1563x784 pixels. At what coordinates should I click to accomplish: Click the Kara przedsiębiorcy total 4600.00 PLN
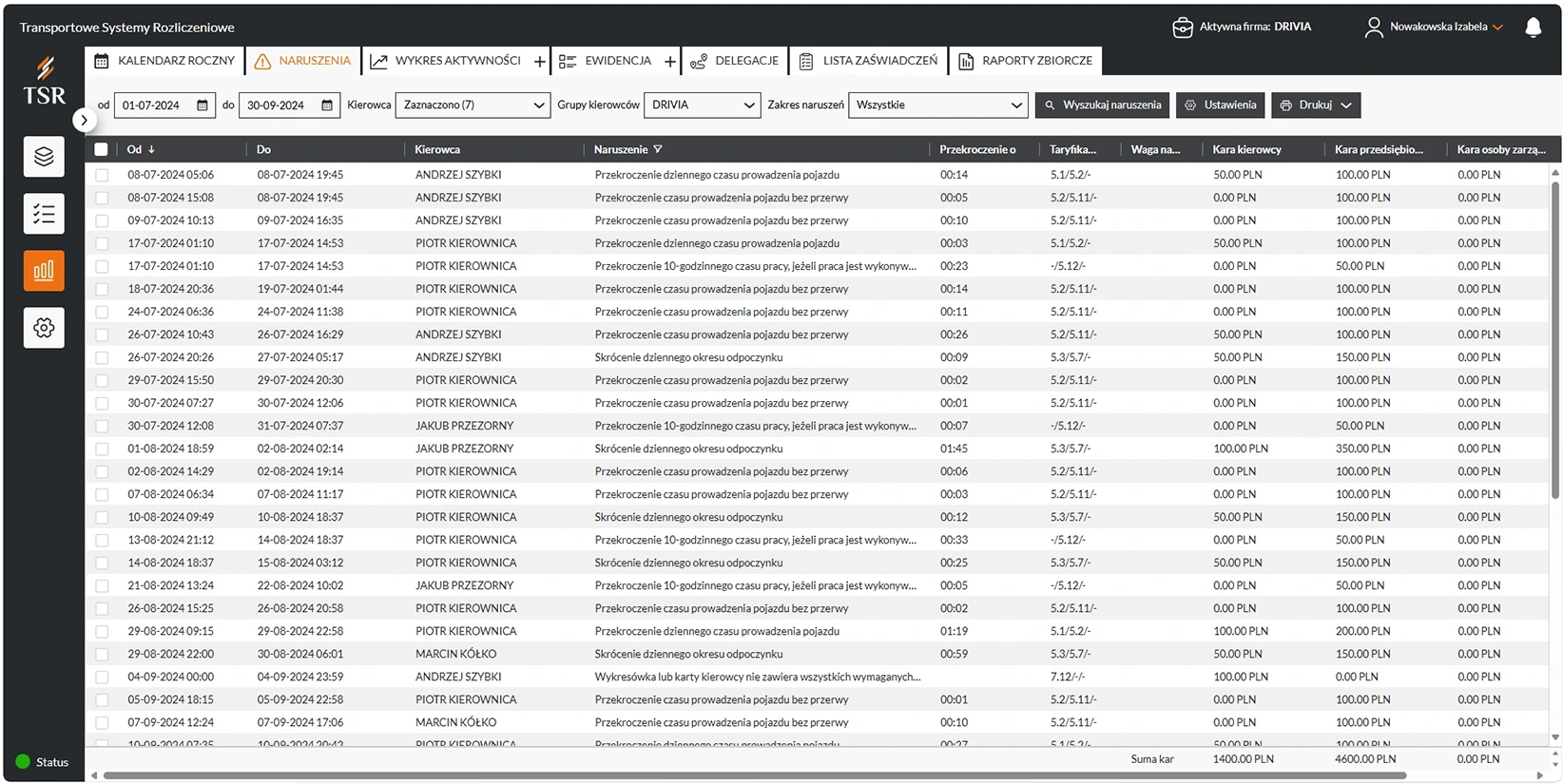tap(1365, 759)
